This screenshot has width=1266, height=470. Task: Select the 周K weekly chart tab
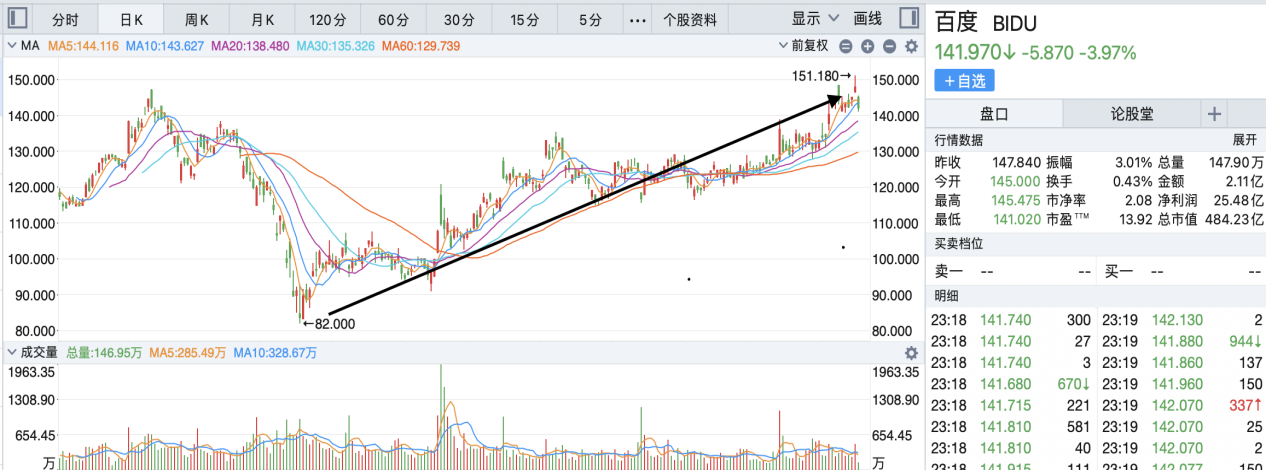point(197,19)
